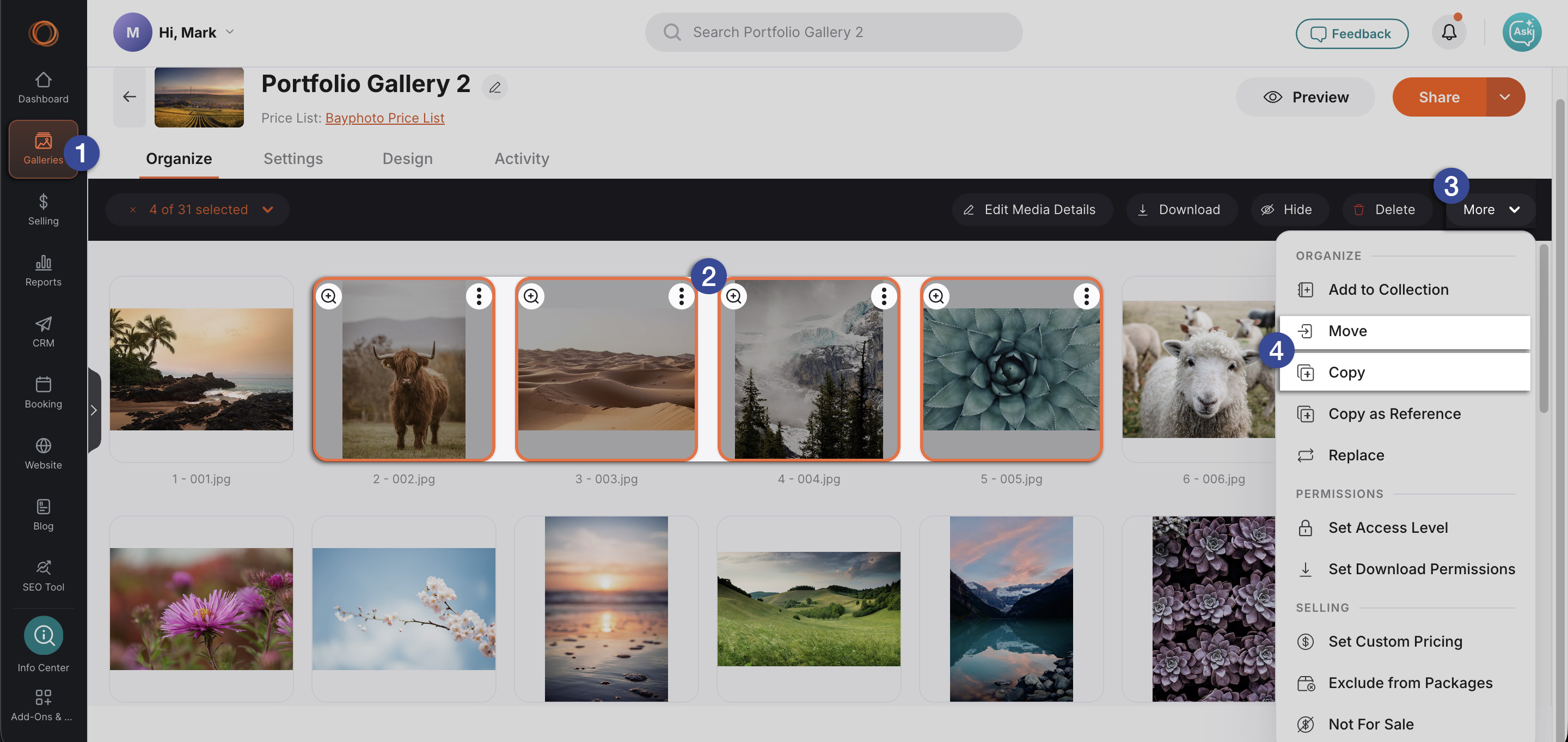Viewport: 1568px width, 742px height.
Task: Switch to the Activity tab
Action: 522,159
